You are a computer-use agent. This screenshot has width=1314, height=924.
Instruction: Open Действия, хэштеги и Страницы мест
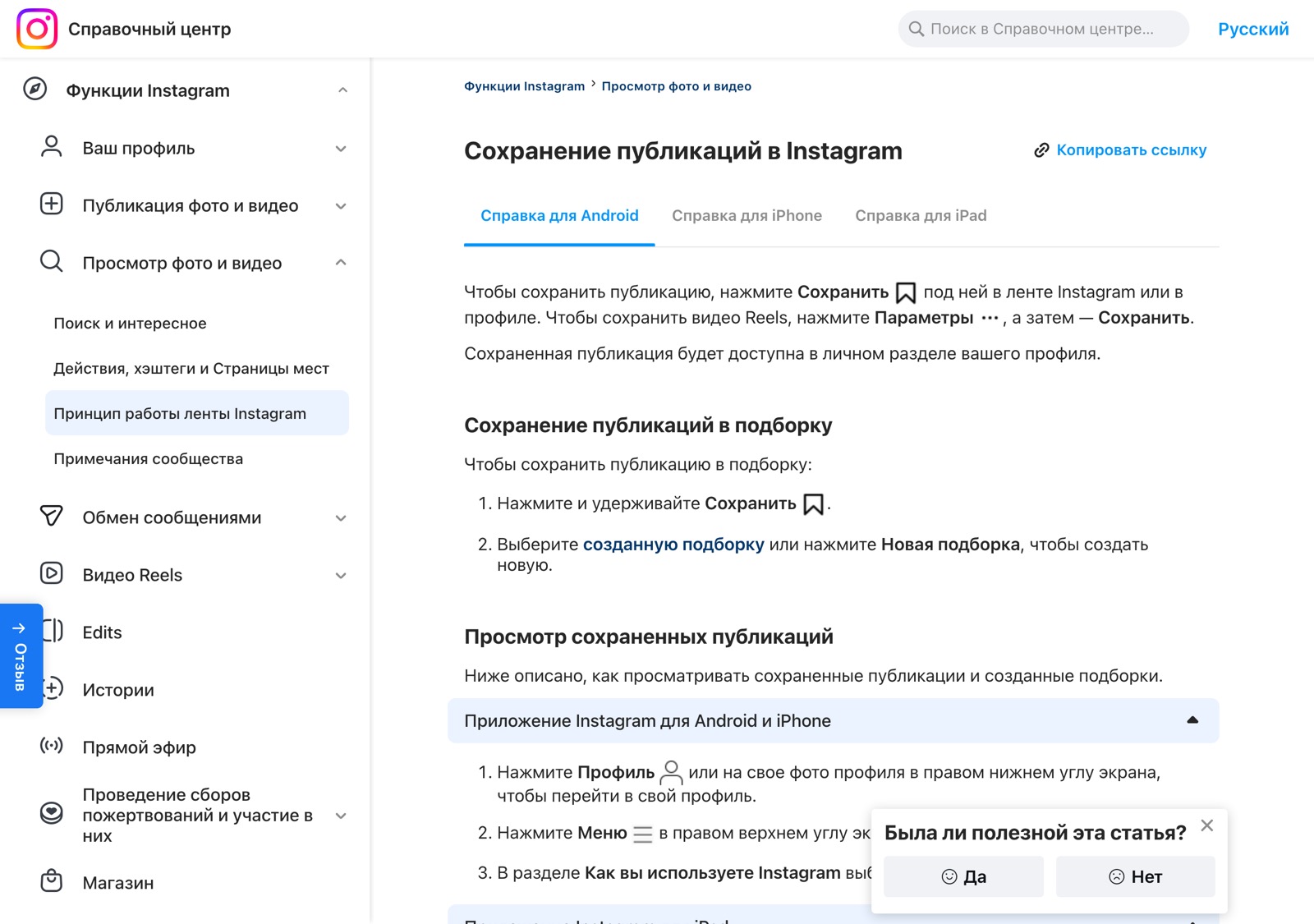191,368
